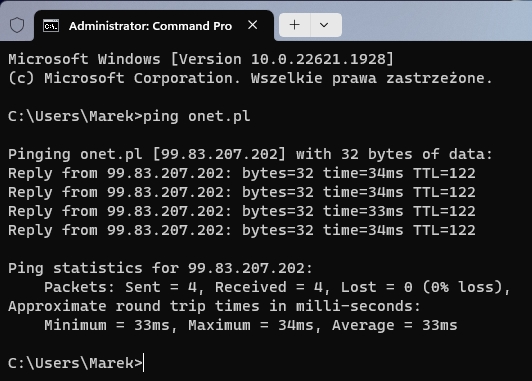Click the administrator shield icon

[17, 25]
